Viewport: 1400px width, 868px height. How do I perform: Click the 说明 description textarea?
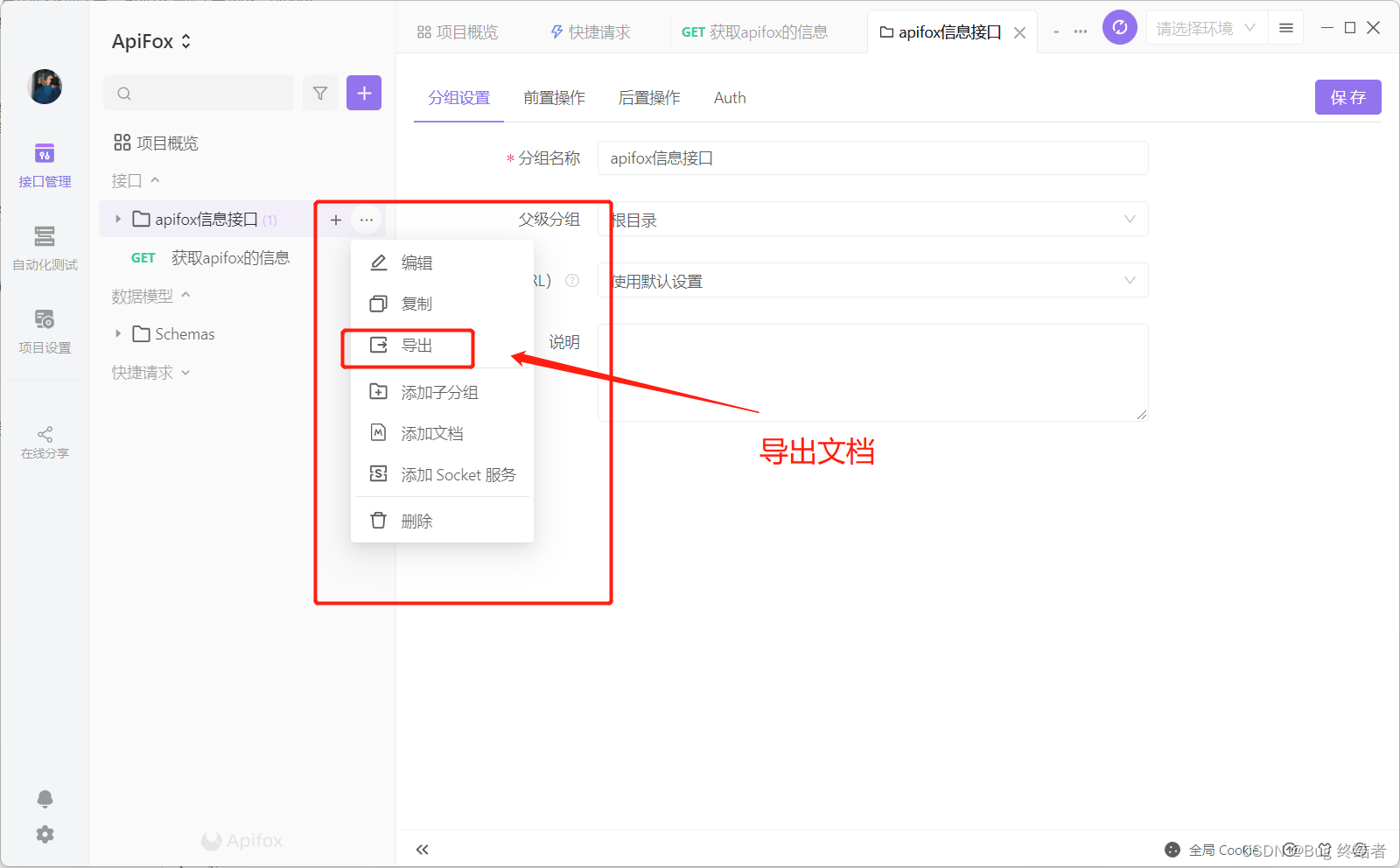(872, 373)
